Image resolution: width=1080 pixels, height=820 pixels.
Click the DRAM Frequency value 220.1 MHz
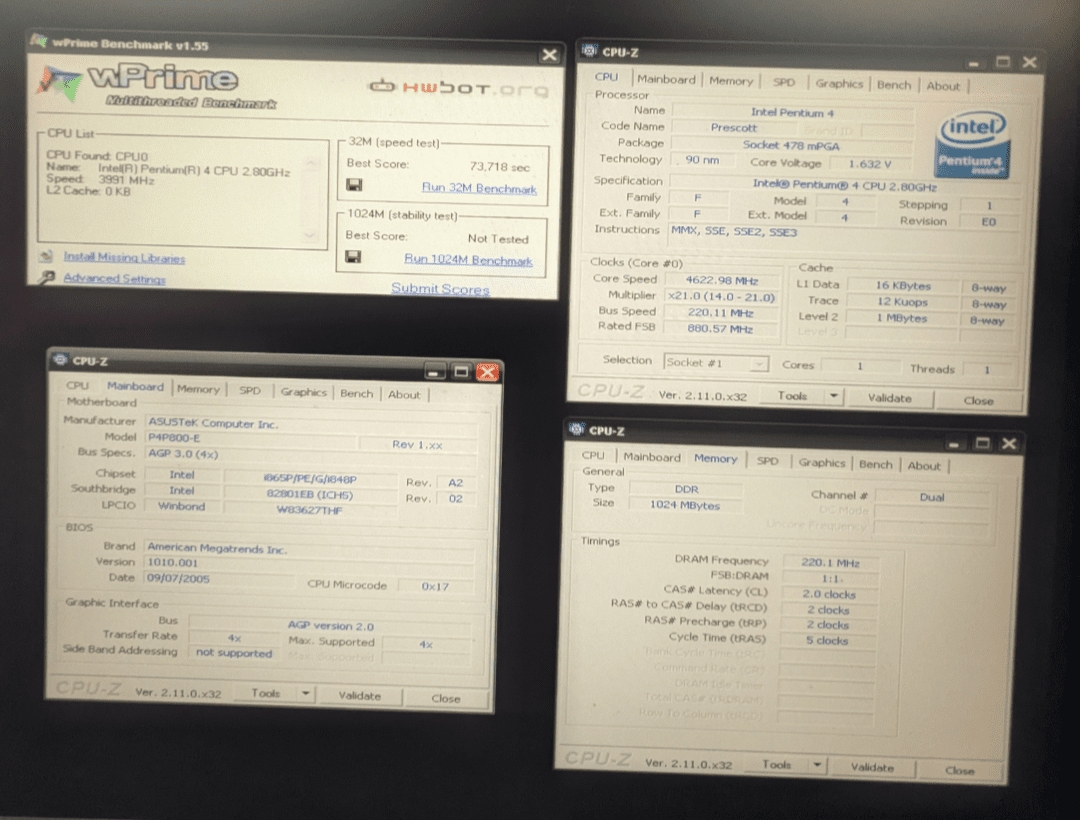pyautogui.click(x=830, y=563)
